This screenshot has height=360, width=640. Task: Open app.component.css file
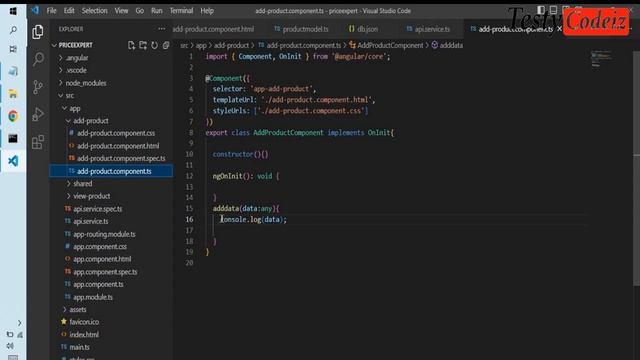[x=100, y=247]
